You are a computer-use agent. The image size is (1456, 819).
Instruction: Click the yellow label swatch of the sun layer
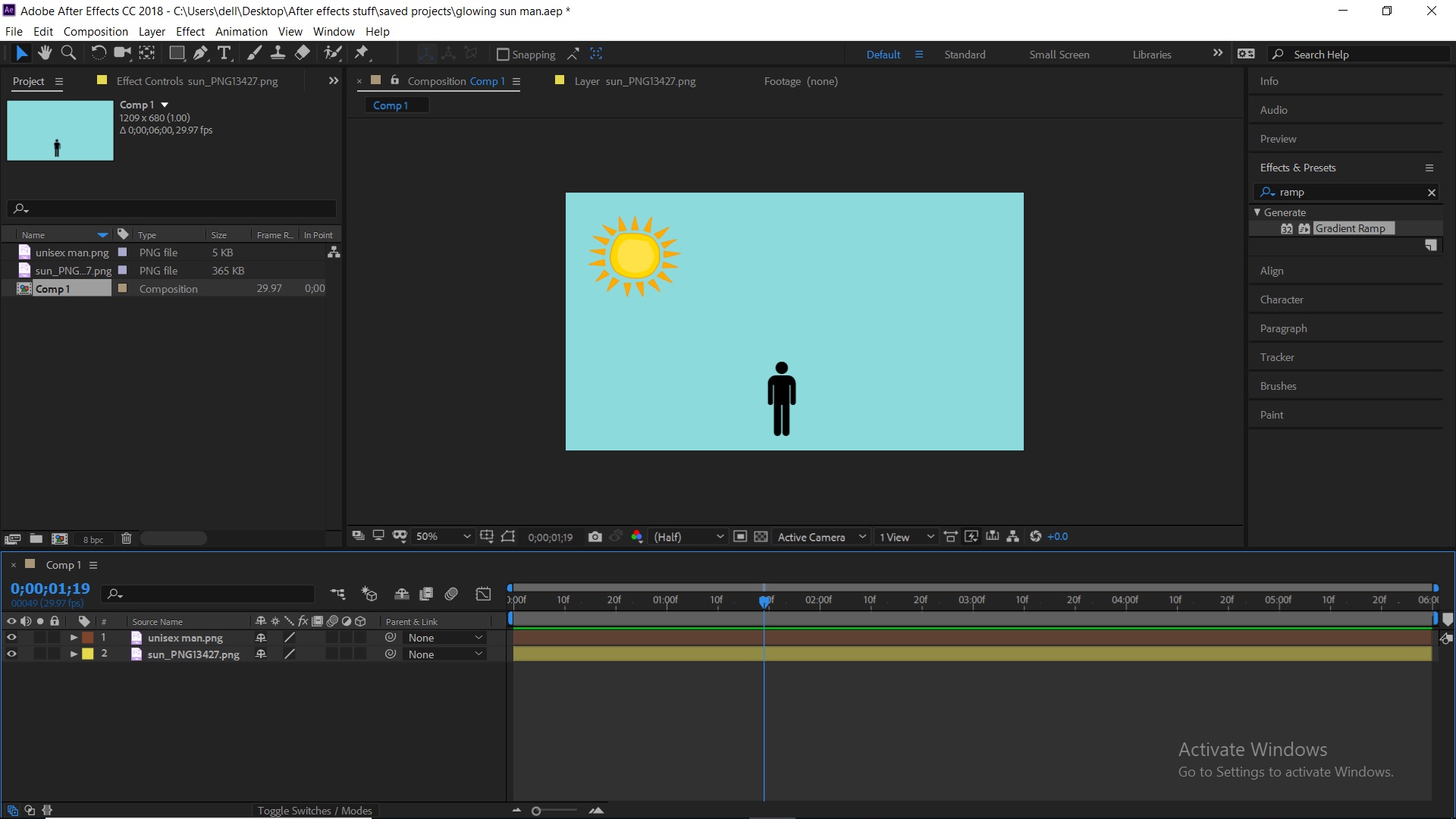click(88, 654)
